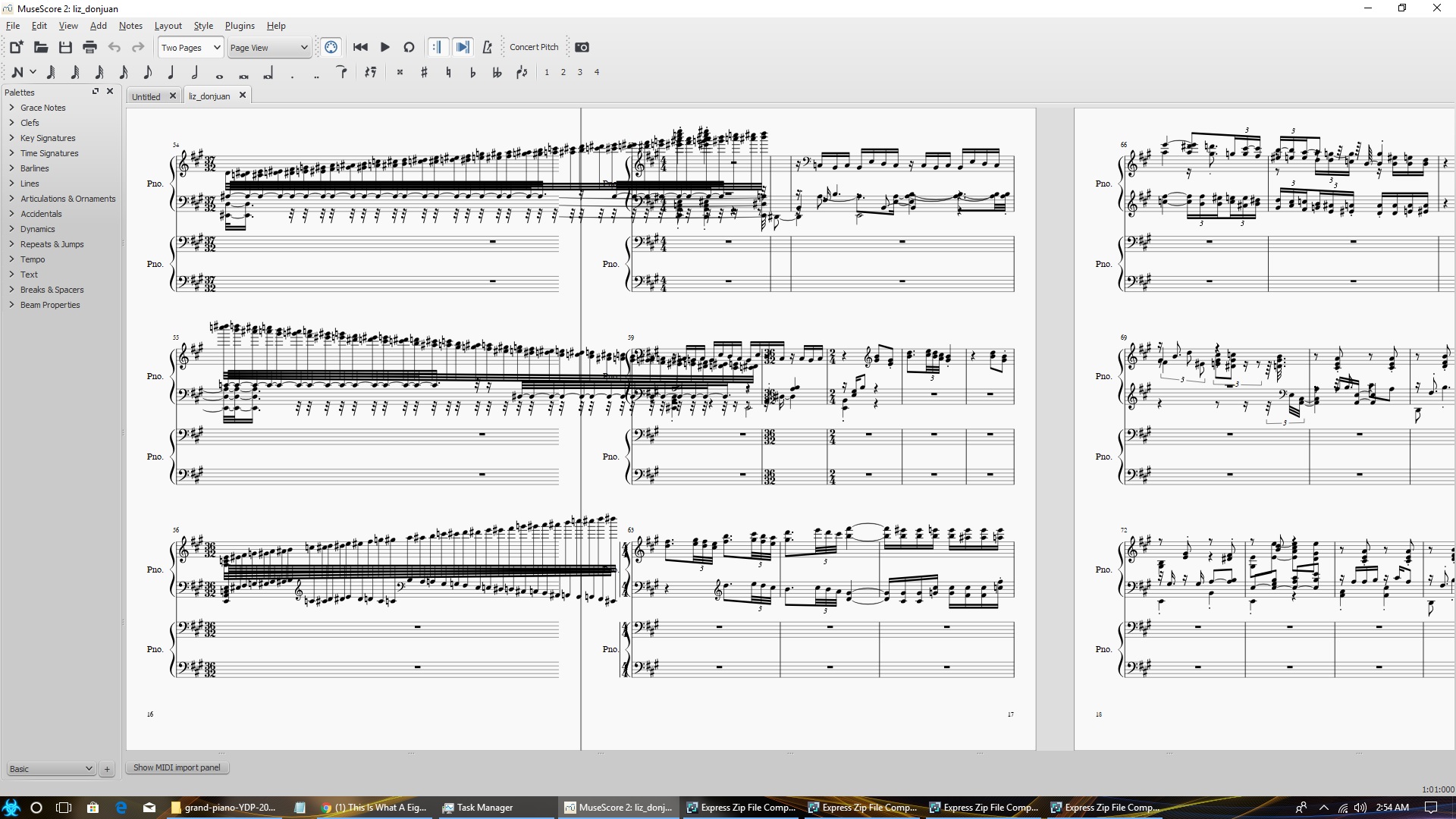Toggle pan score during playback
Image resolution: width=1456 pixels, height=819 pixels.
coord(463,47)
